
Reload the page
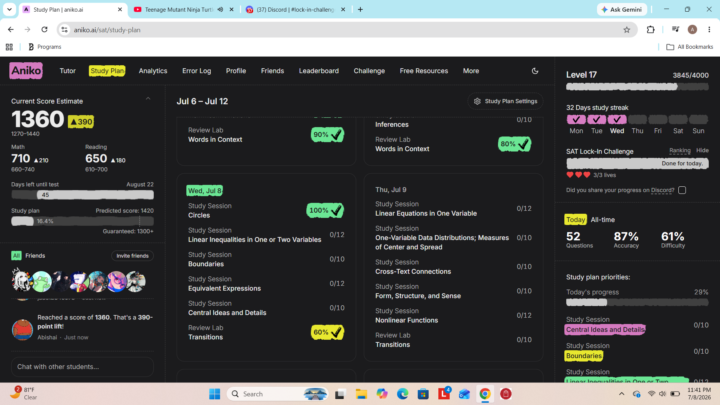point(45,30)
